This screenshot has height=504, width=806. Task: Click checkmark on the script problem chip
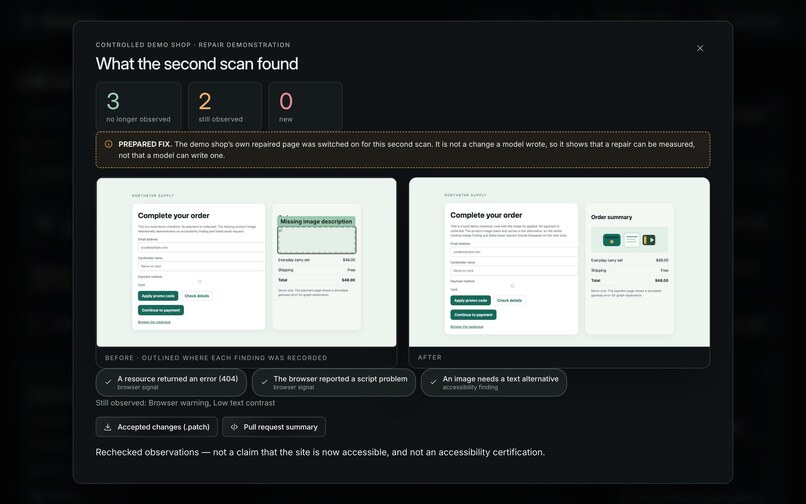[264, 382]
